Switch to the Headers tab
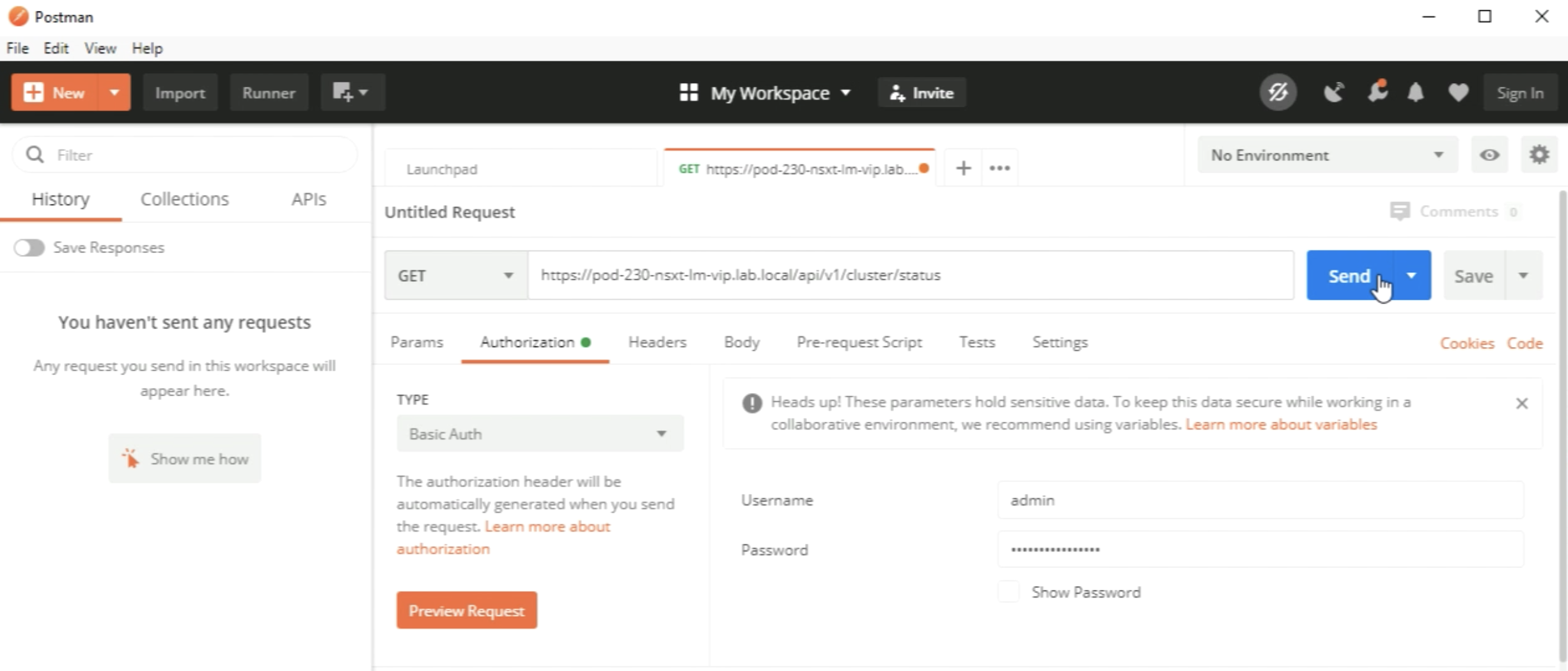This screenshot has height=671, width=1568. [657, 343]
